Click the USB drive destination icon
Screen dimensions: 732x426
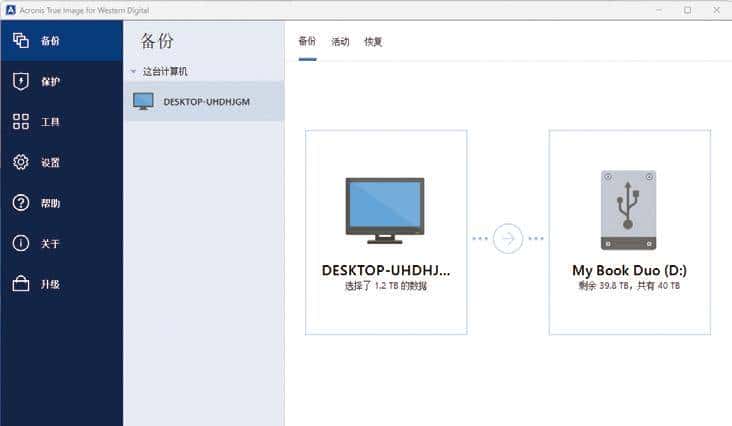point(628,210)
